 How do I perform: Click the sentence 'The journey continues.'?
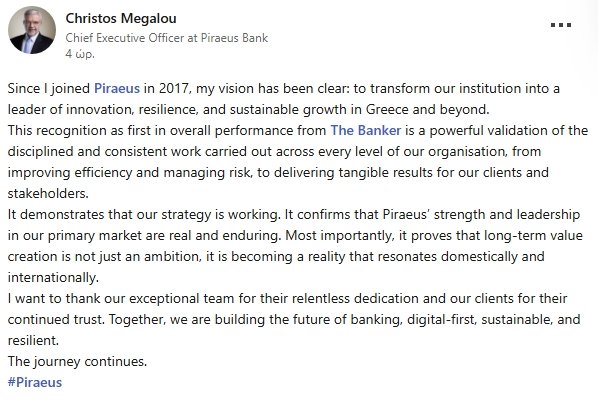click(x=77, y=361)
